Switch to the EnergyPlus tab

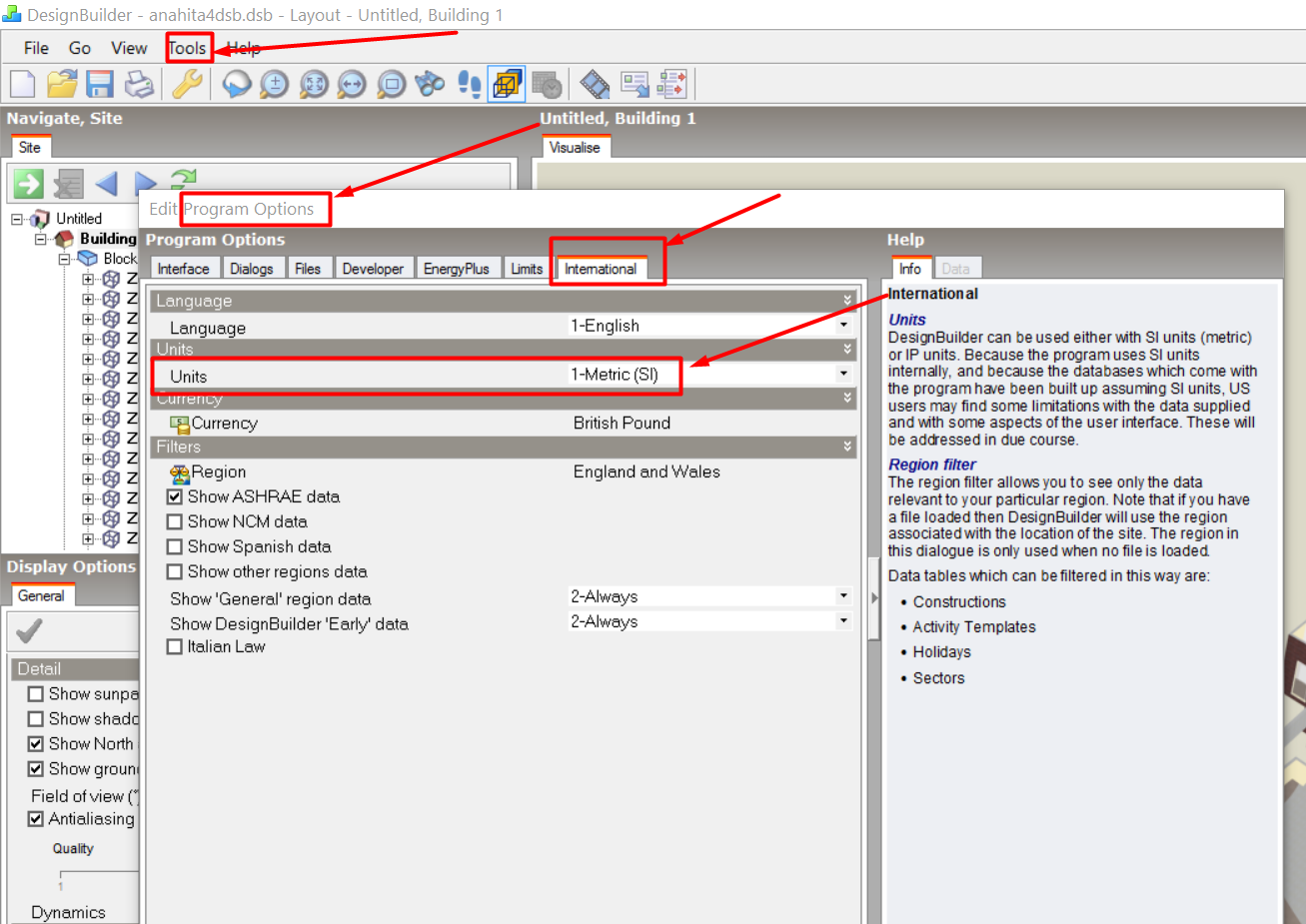pyautogui.click(x=457, y=269)
